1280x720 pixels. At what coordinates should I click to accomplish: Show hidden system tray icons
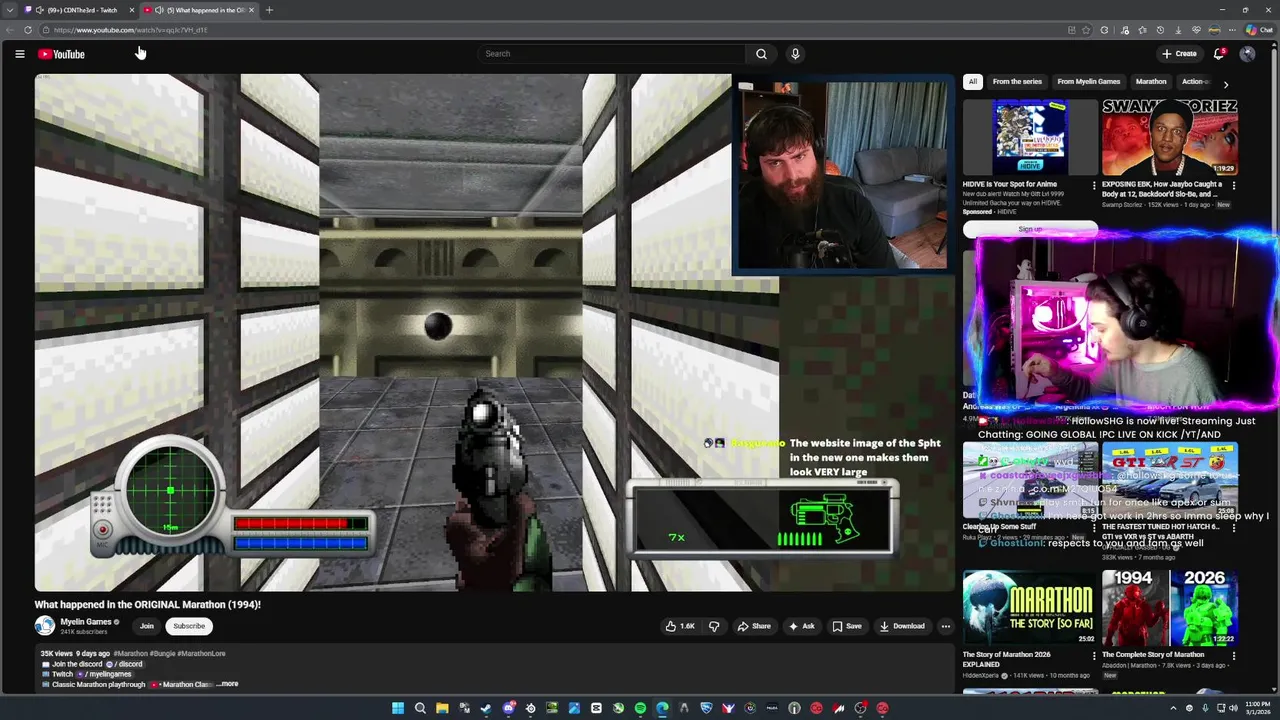tap(1173, 708)
